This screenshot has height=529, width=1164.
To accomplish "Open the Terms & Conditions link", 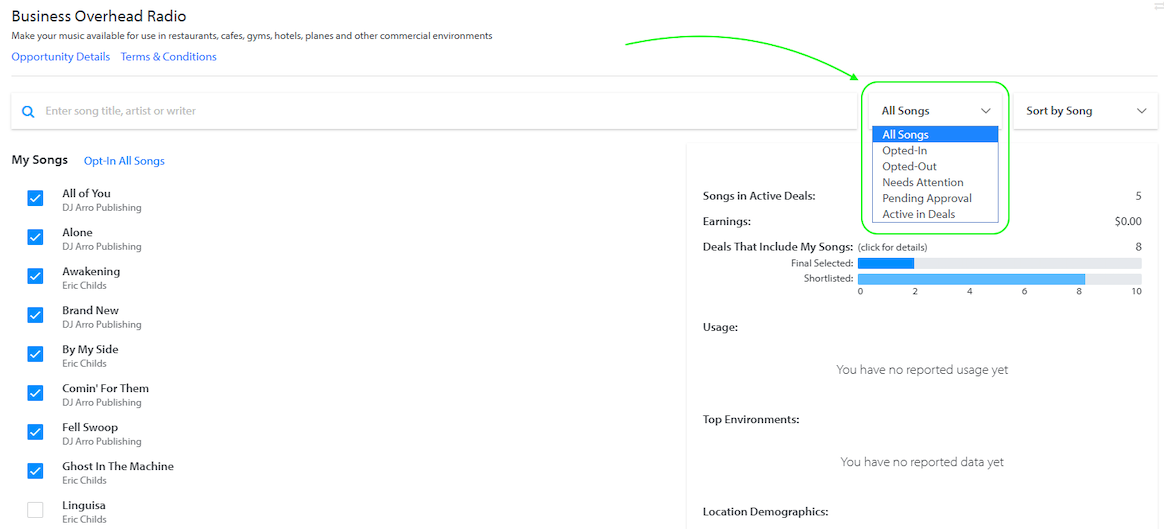I will pos(169,56).
